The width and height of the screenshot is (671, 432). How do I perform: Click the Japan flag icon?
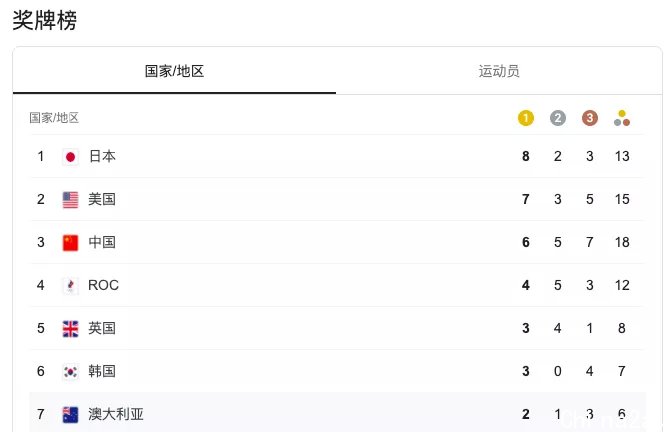click(71, 157)
